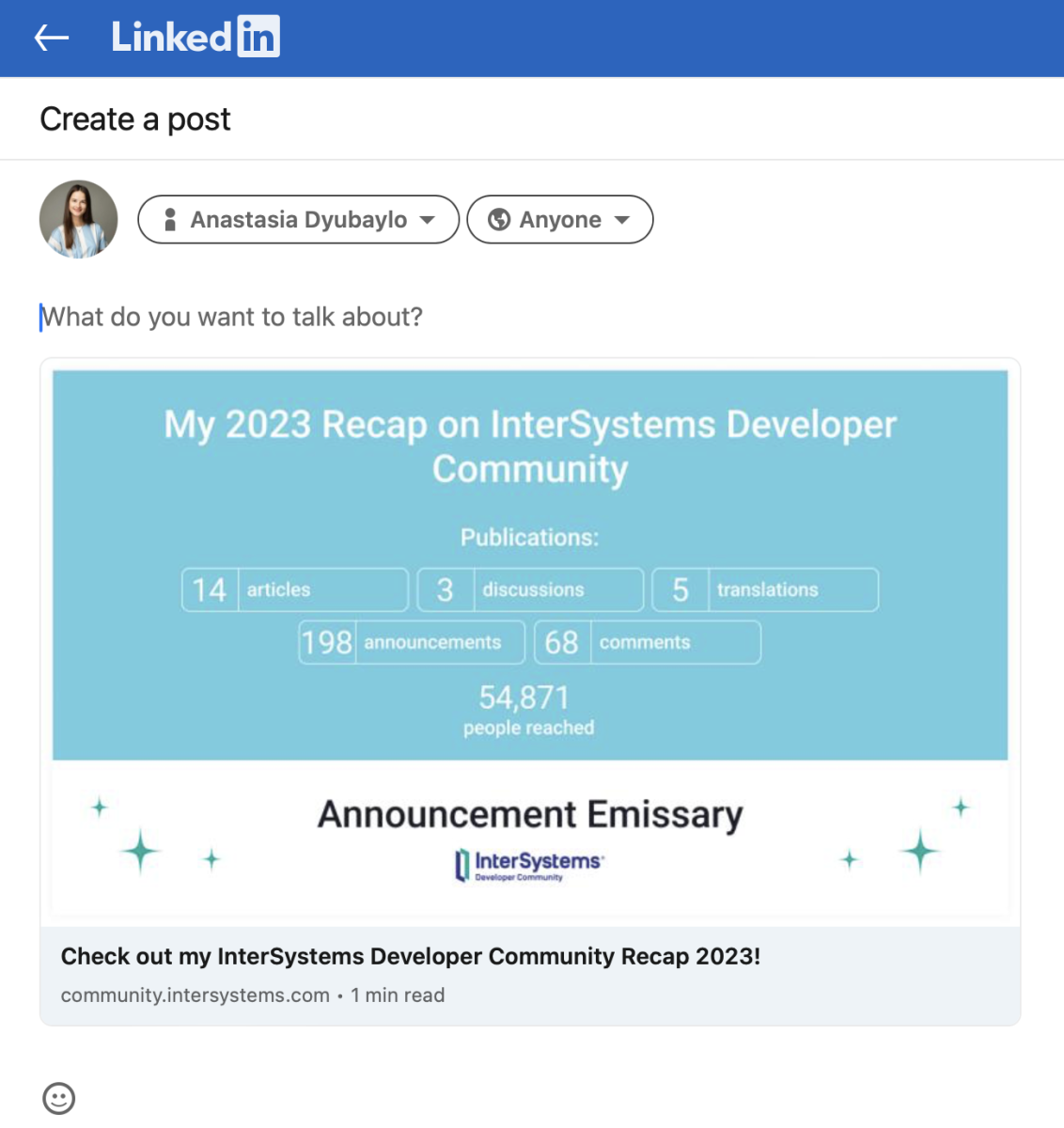Click the person icon beside Anastasia Dyubaylo
Image resolution: width=1064 pixels, height=1128 pixels.
click(x=170, y=220)
